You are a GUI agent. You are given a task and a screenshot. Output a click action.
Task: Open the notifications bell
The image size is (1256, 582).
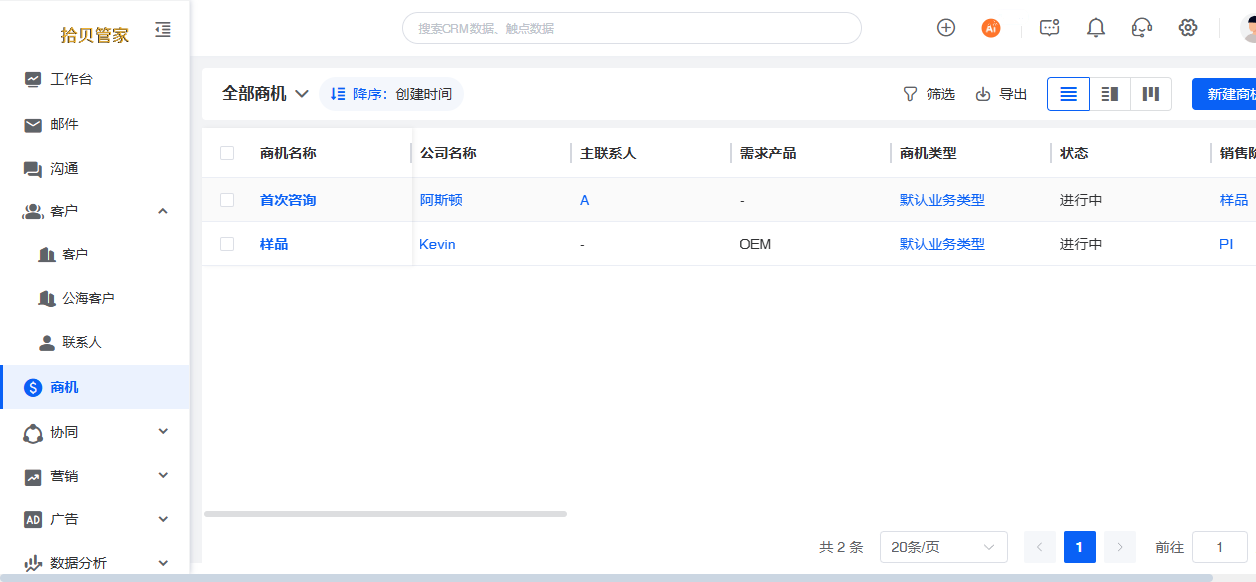1096,28
